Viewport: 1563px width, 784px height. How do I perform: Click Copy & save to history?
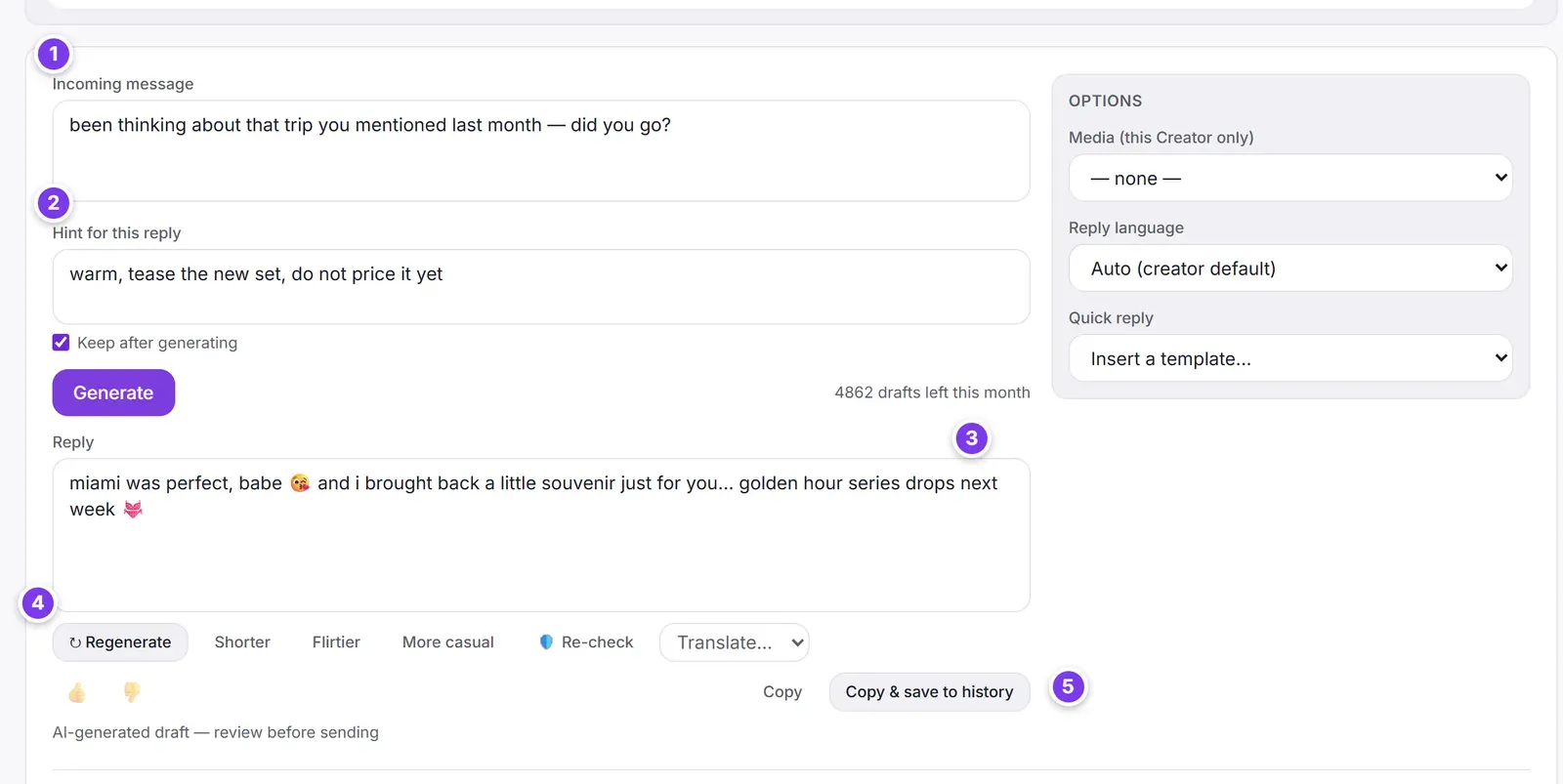tap(930, 692)
